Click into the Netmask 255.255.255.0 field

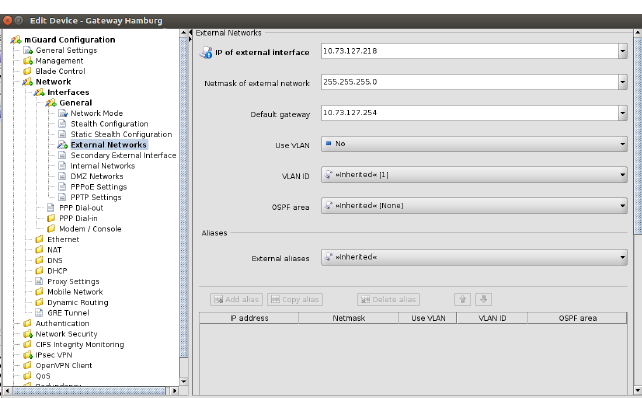click(x=470, y=82)
